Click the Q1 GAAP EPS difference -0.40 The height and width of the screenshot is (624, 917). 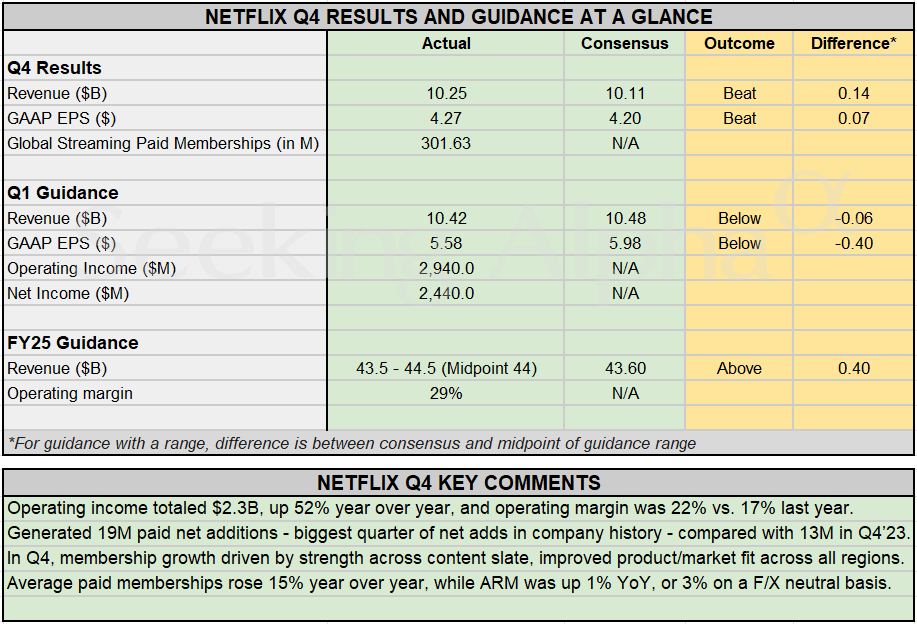point(854,243)
